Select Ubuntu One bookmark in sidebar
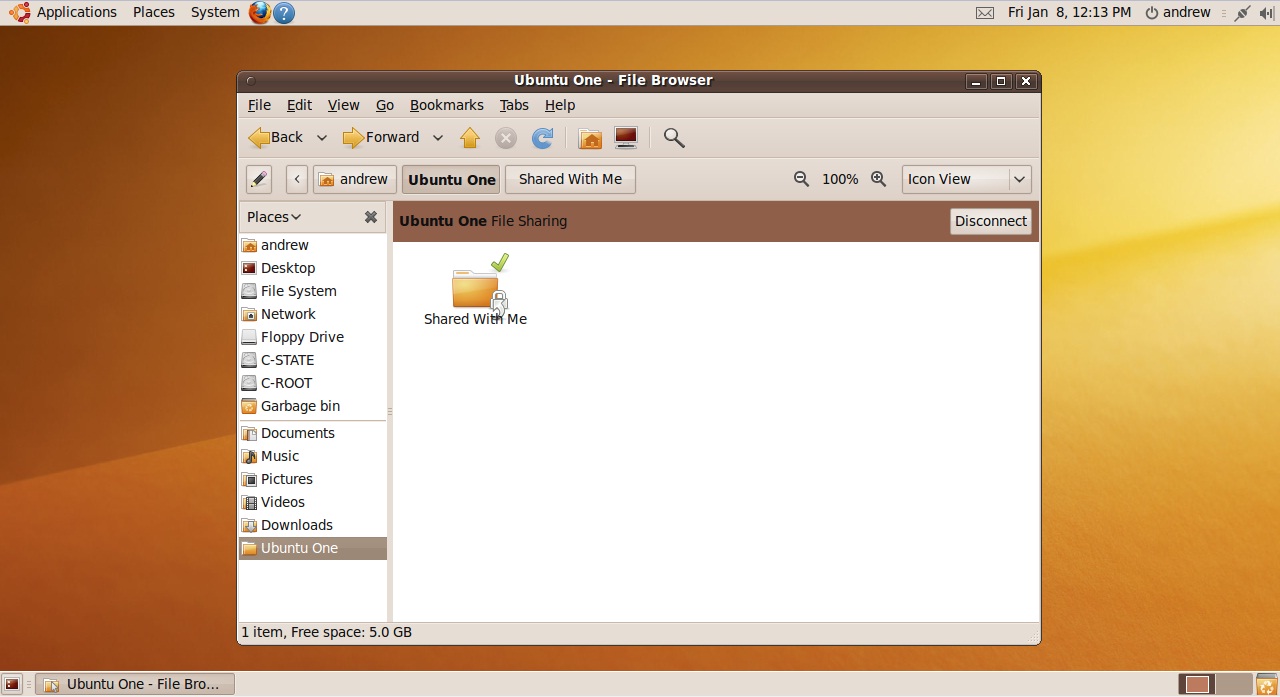This screenshot has width=1280, height=697. pos(312,548)
